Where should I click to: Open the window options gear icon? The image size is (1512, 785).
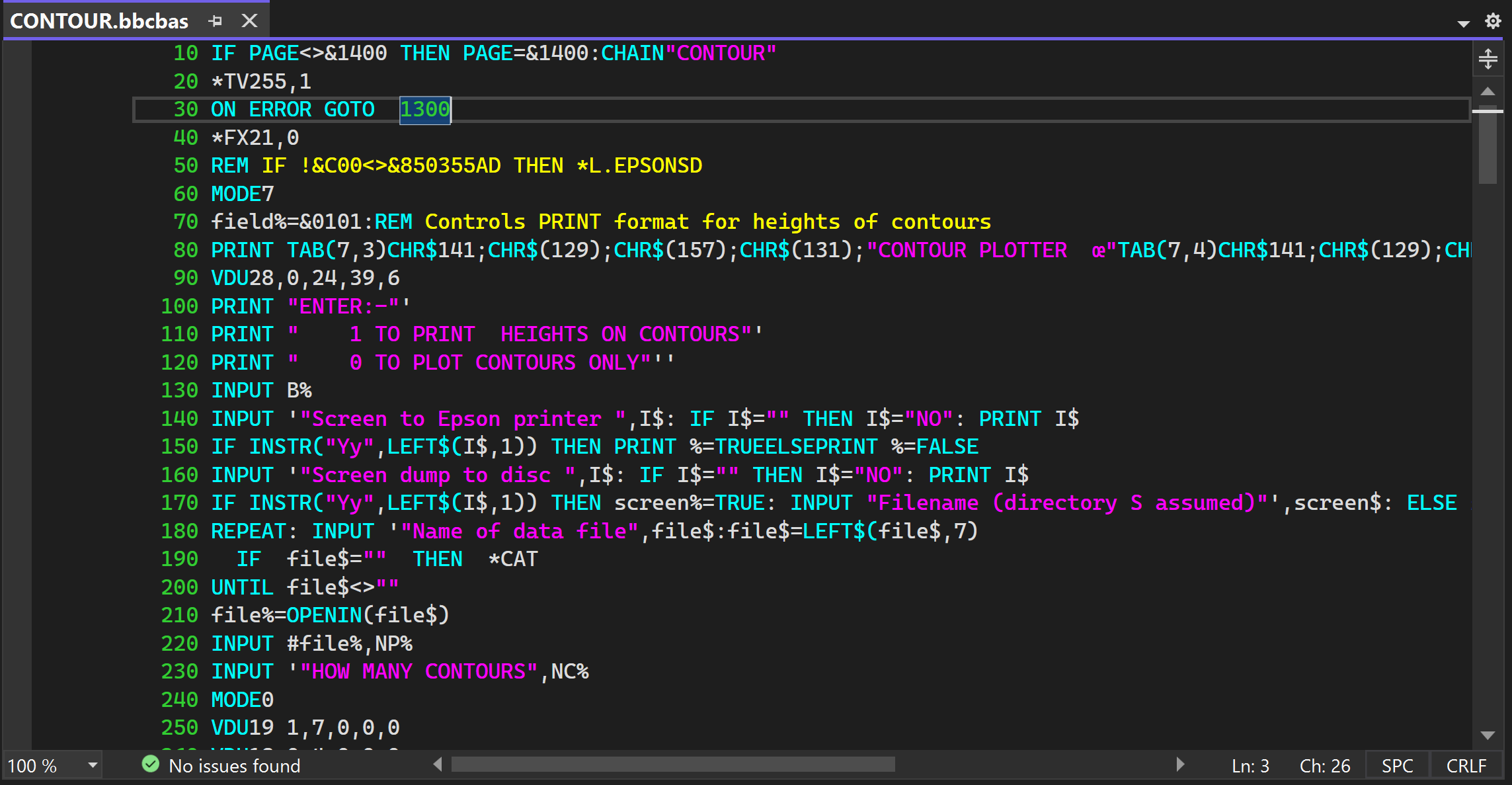(x=1493, y=21)
